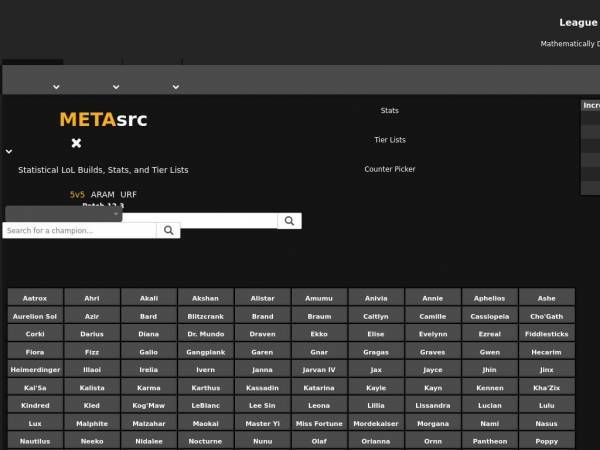Choose the Alistar champion button

262,297
